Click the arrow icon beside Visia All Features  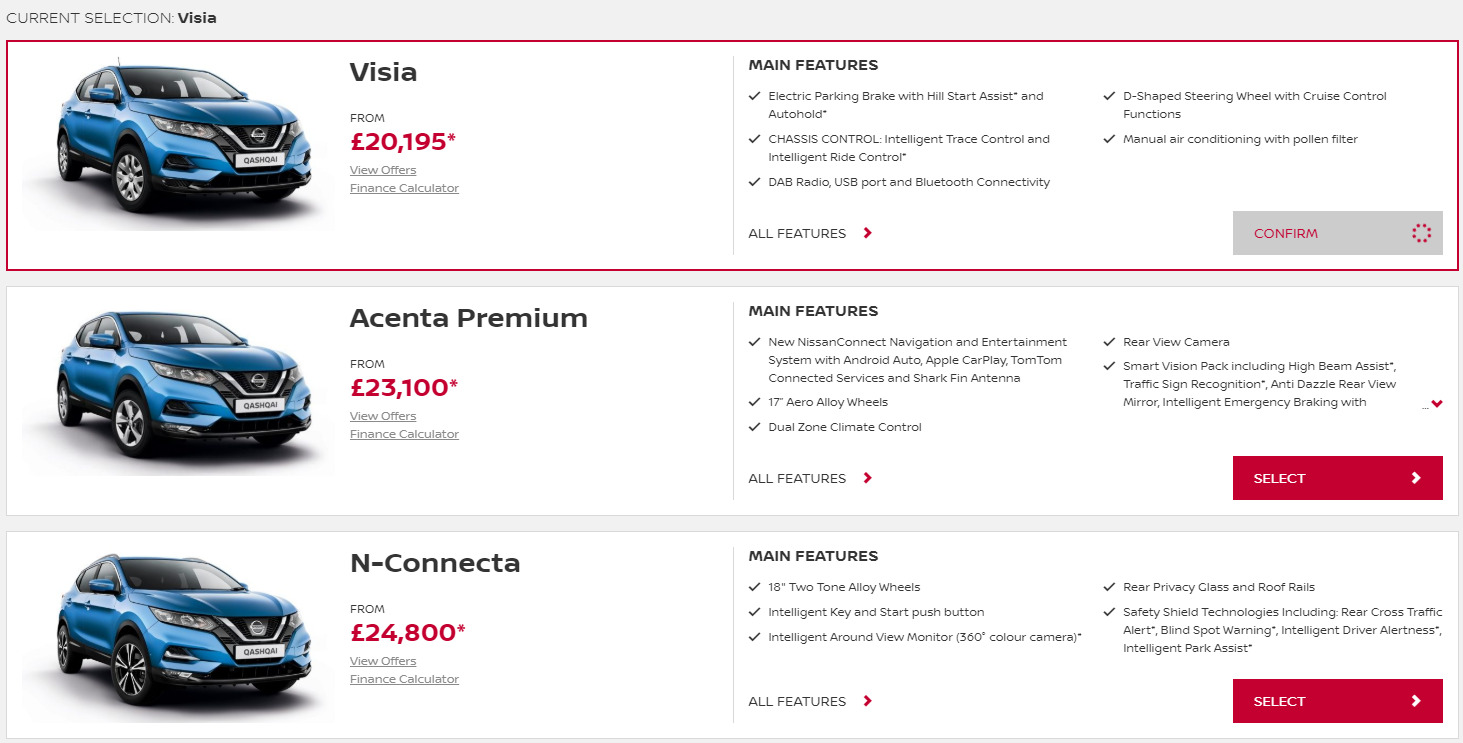pos(868,233)
